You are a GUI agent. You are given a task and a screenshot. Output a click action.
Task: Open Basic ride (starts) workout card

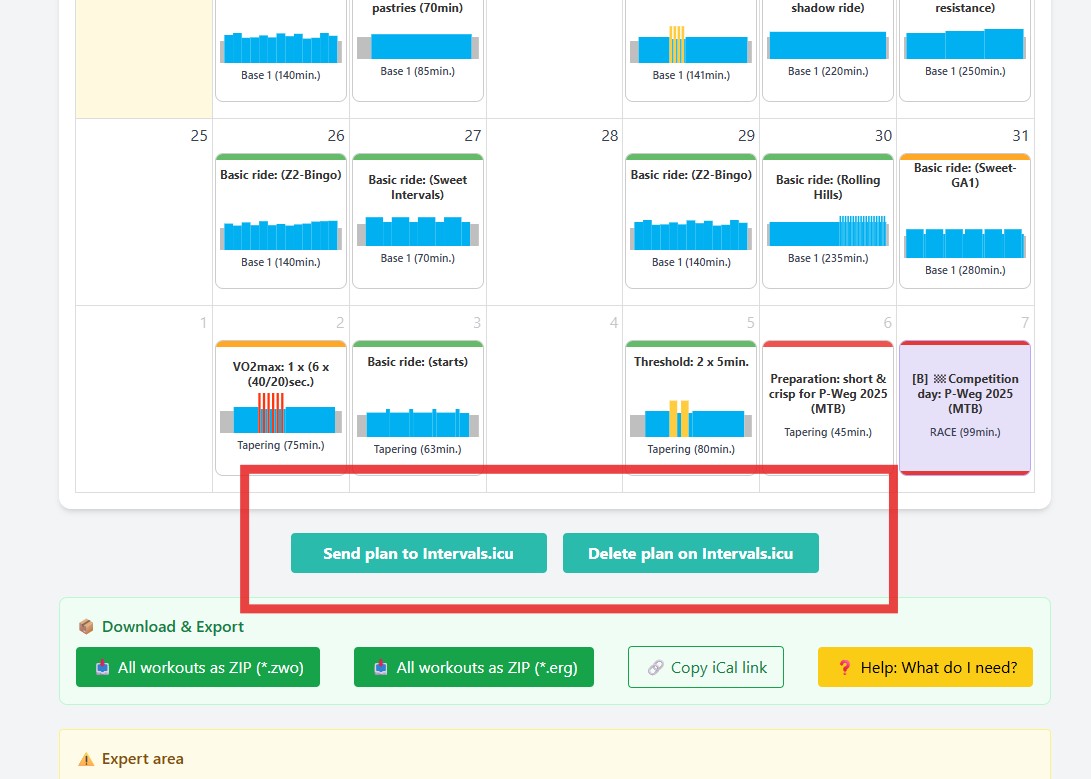point(417,408)
